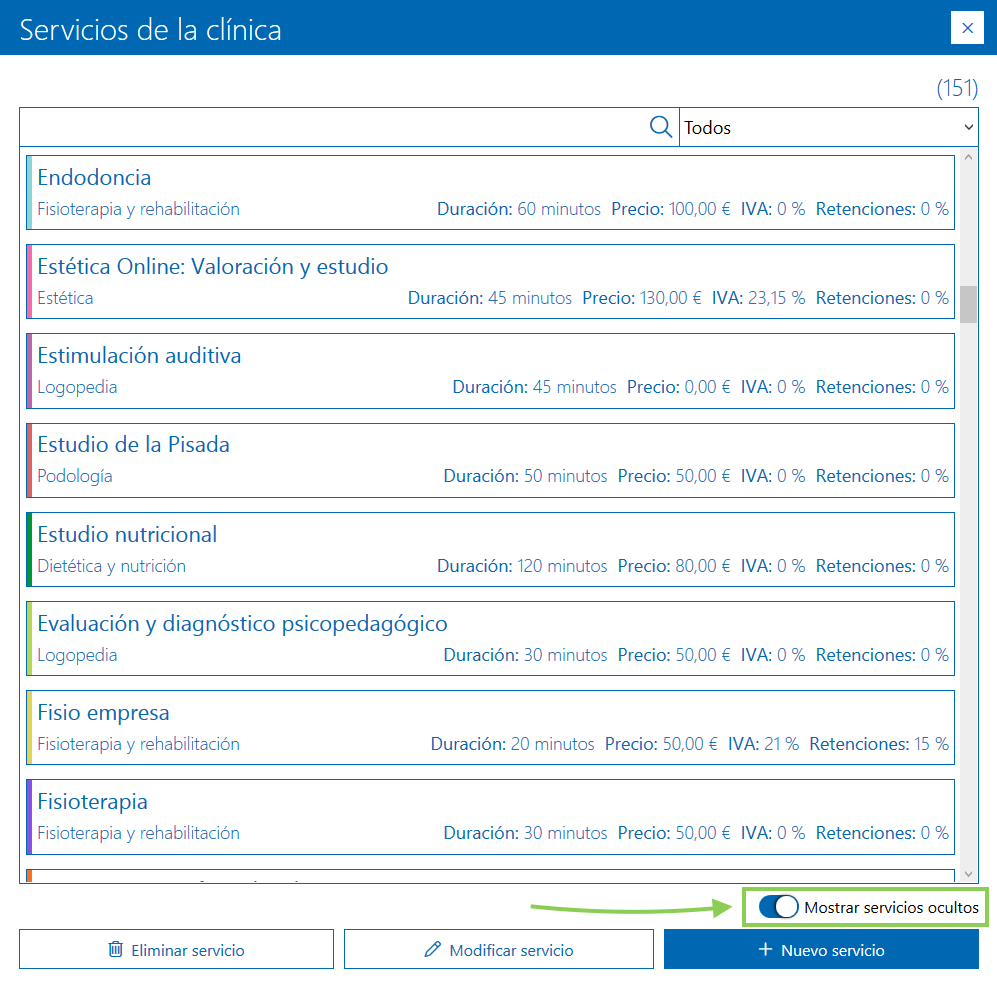Image resolution: width=997 pixels, height=989 pixels.
Task: Close the Servicios de la clínica dialog
Action: click(x=967, y=28)
